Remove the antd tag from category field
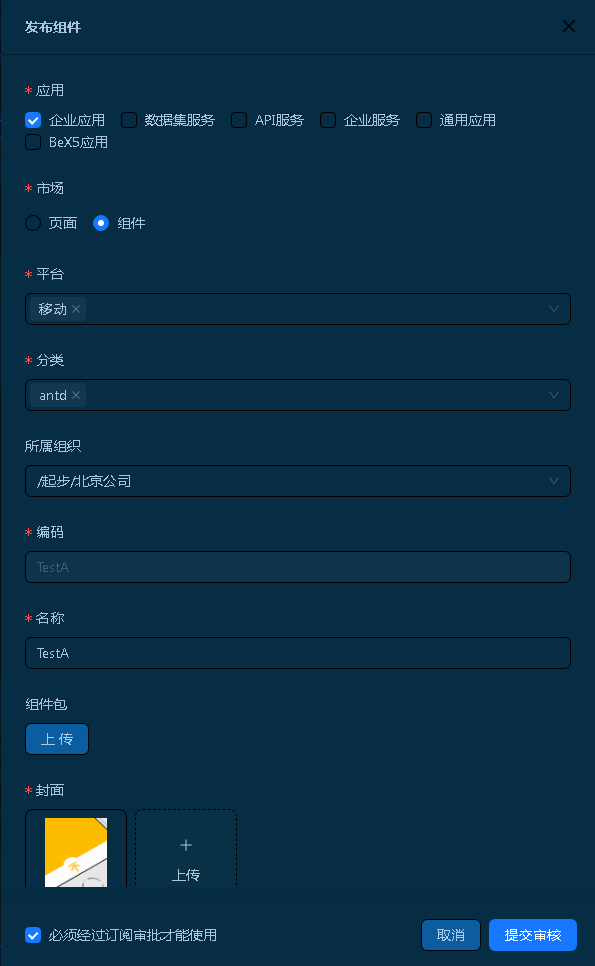The width and height of the screenshot is (595, 966). coord(76,395)
